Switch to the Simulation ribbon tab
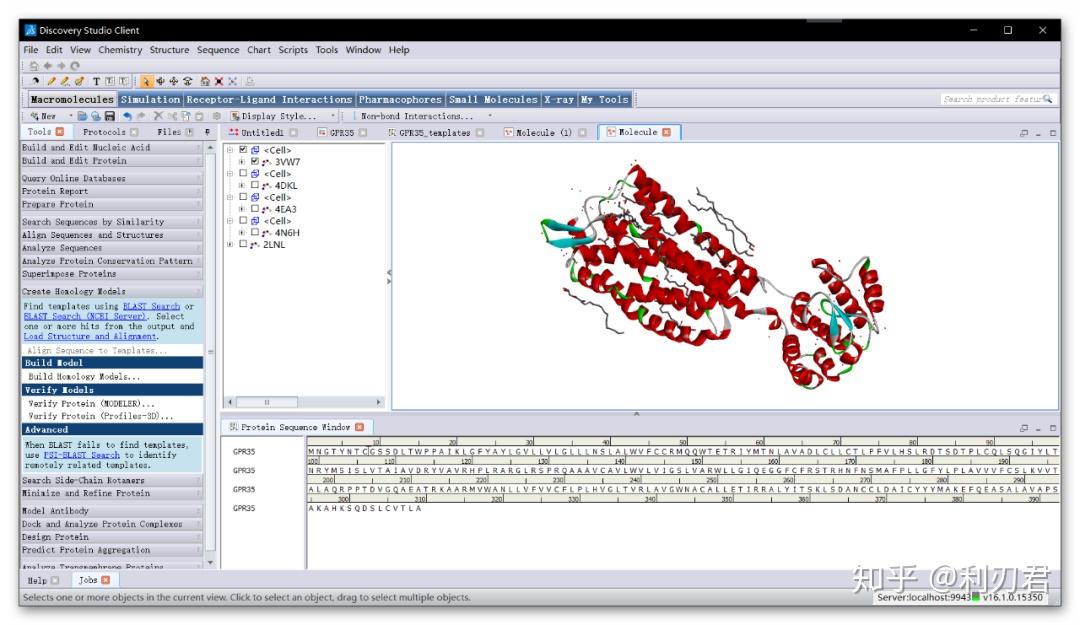Image resolution: width=1080 pixels, height=625 pixels. (x=150, y=99)
